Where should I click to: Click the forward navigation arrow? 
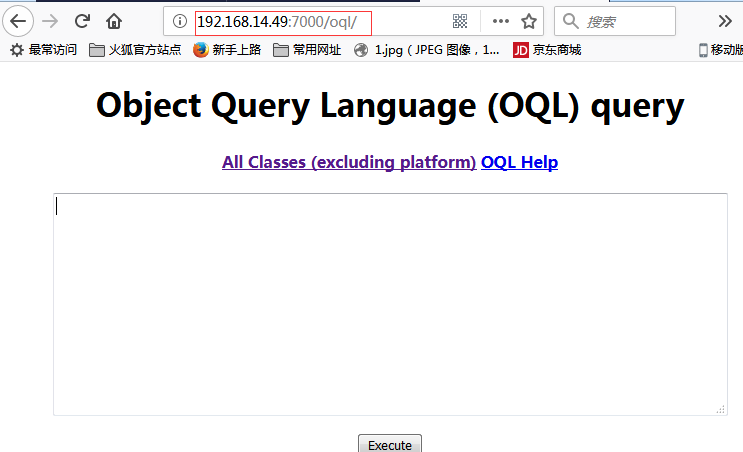(50, 21)
